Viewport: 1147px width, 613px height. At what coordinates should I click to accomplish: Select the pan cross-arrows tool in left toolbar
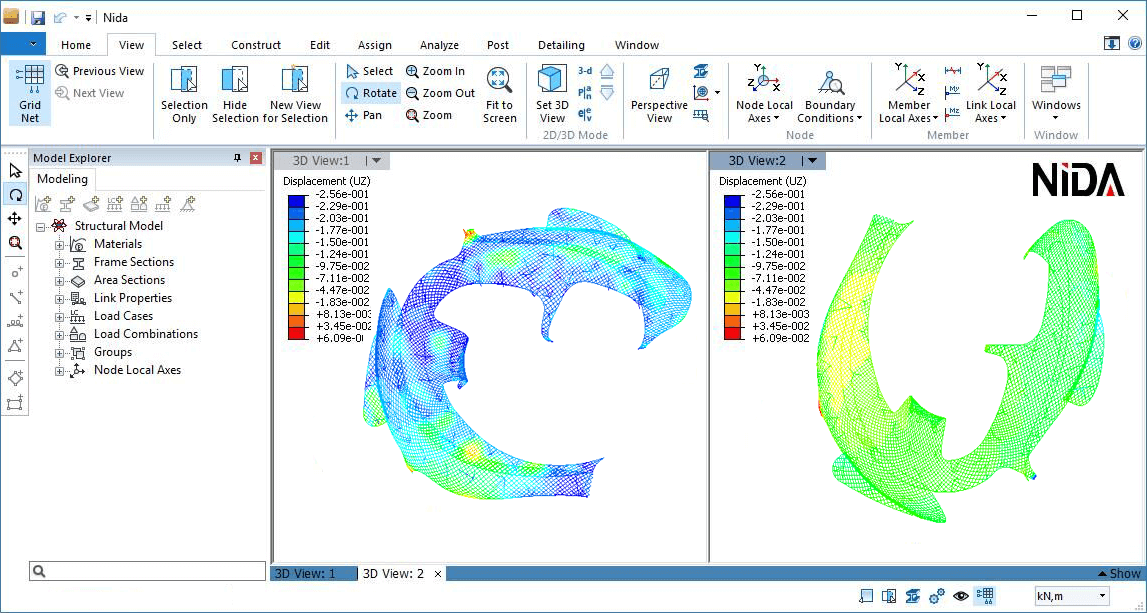point(15,219)
